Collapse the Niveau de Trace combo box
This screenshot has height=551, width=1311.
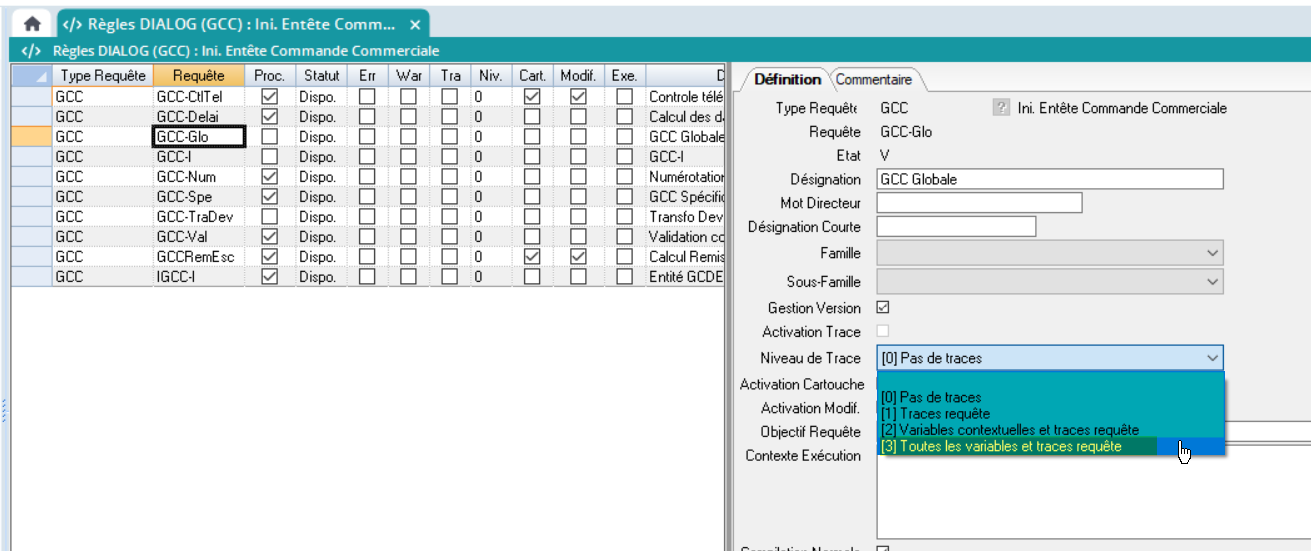pos(1212,358)
